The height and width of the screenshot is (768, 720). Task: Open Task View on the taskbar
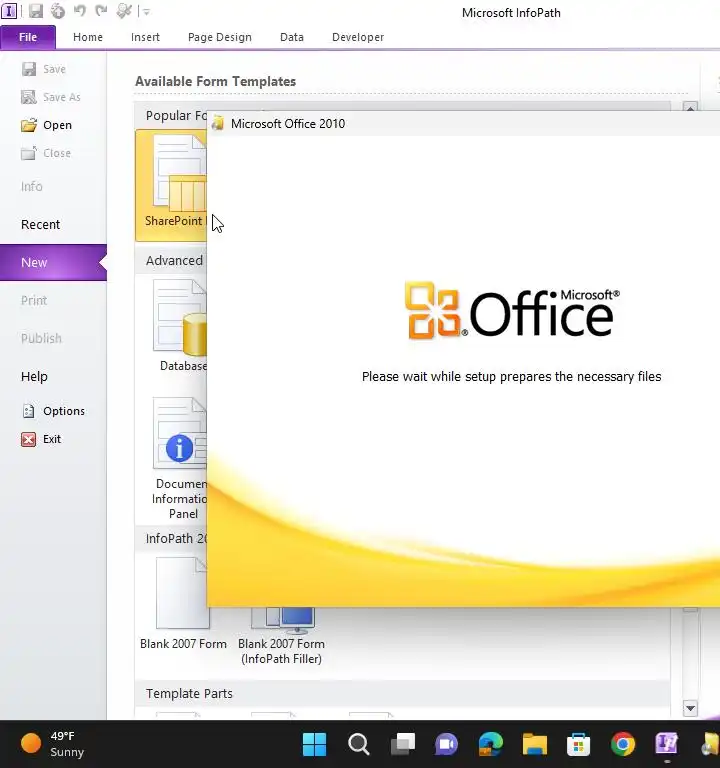(403, 744)
